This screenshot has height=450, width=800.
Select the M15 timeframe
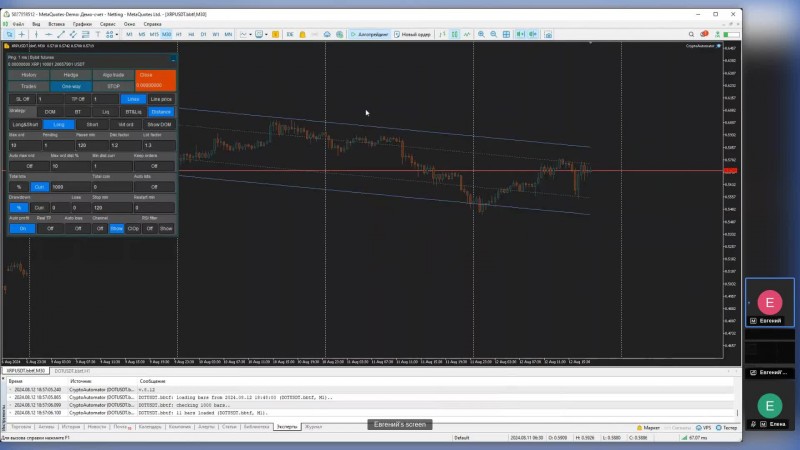click(x=154, y=34)
